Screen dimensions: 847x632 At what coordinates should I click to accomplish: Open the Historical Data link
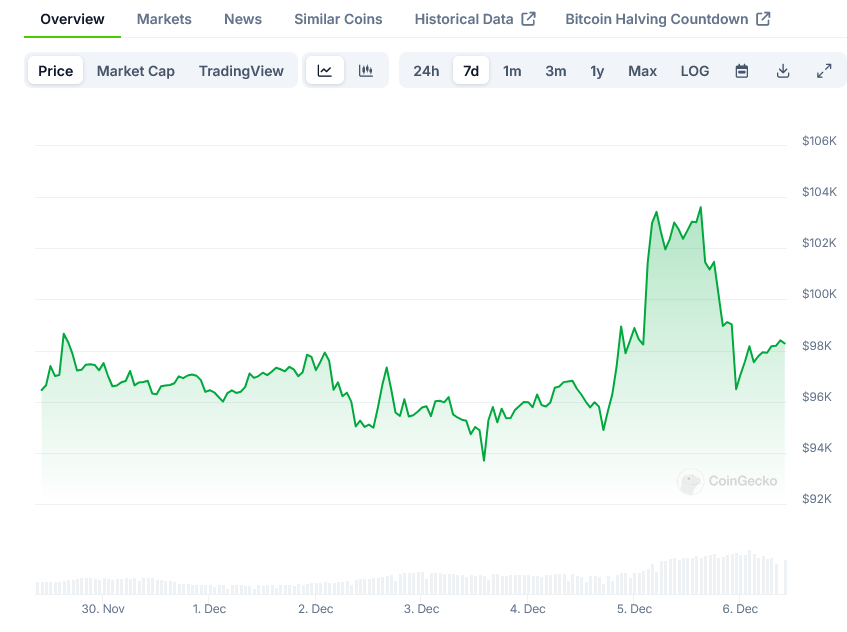click(x=464, y=19)
